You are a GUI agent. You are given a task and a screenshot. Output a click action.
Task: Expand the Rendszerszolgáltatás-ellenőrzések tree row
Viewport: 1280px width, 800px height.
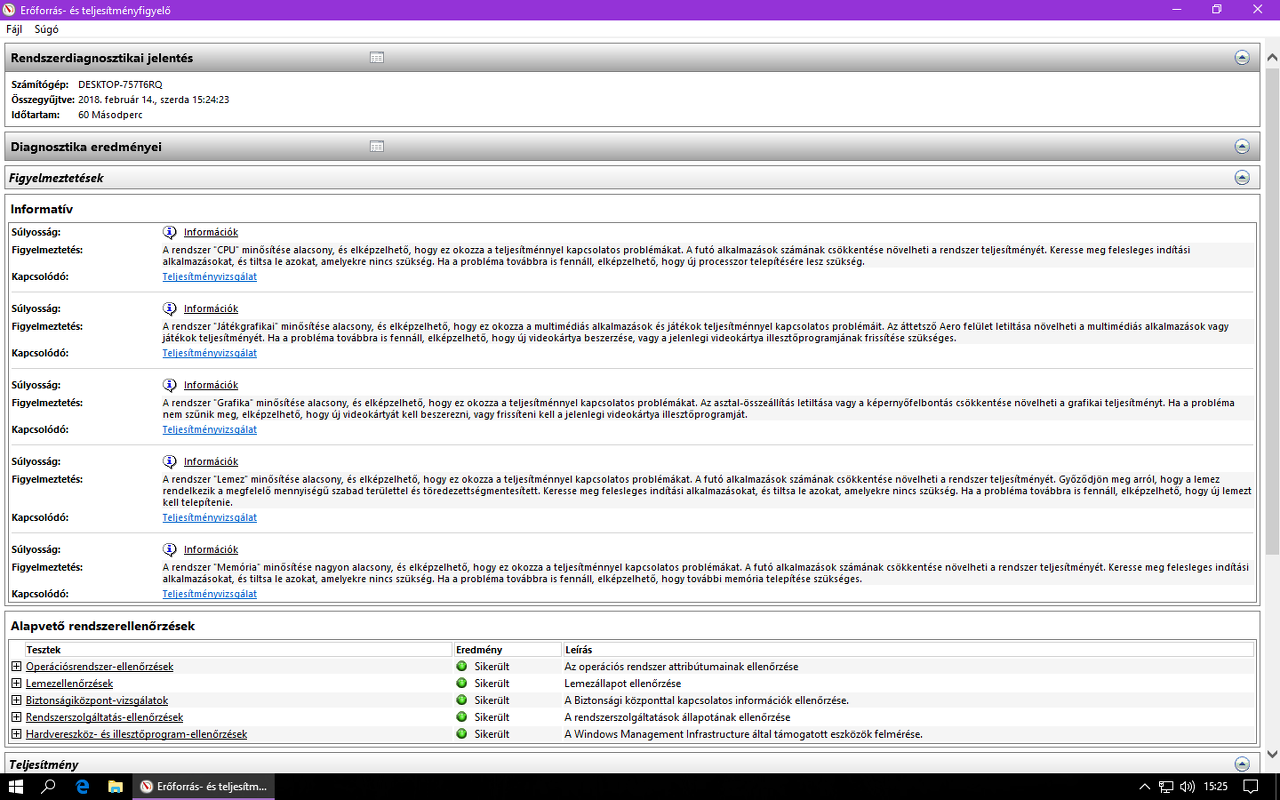(16, 717)
